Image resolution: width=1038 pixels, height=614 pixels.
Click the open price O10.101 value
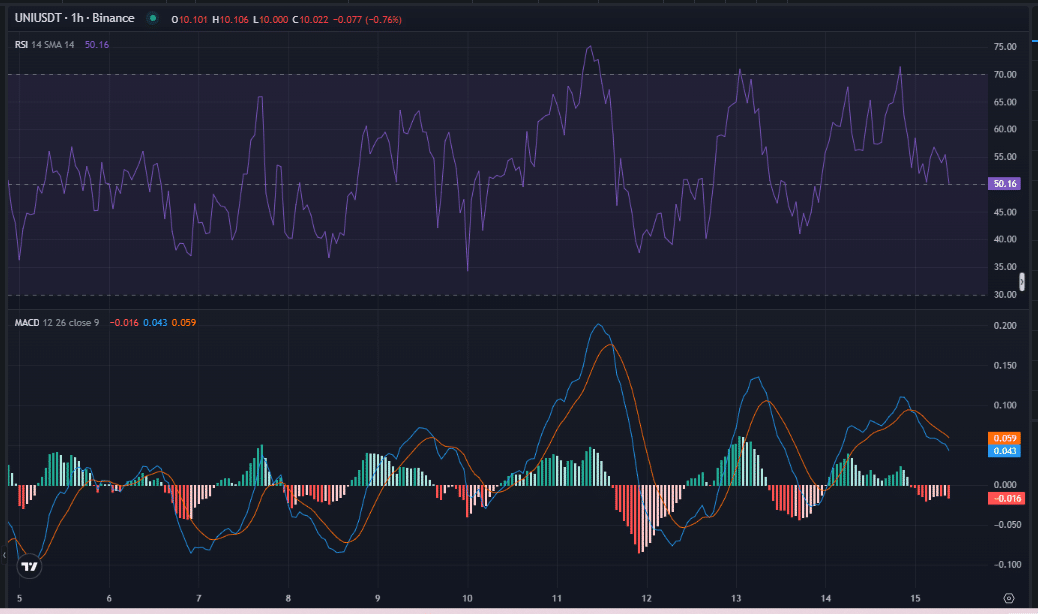(189, 19)
